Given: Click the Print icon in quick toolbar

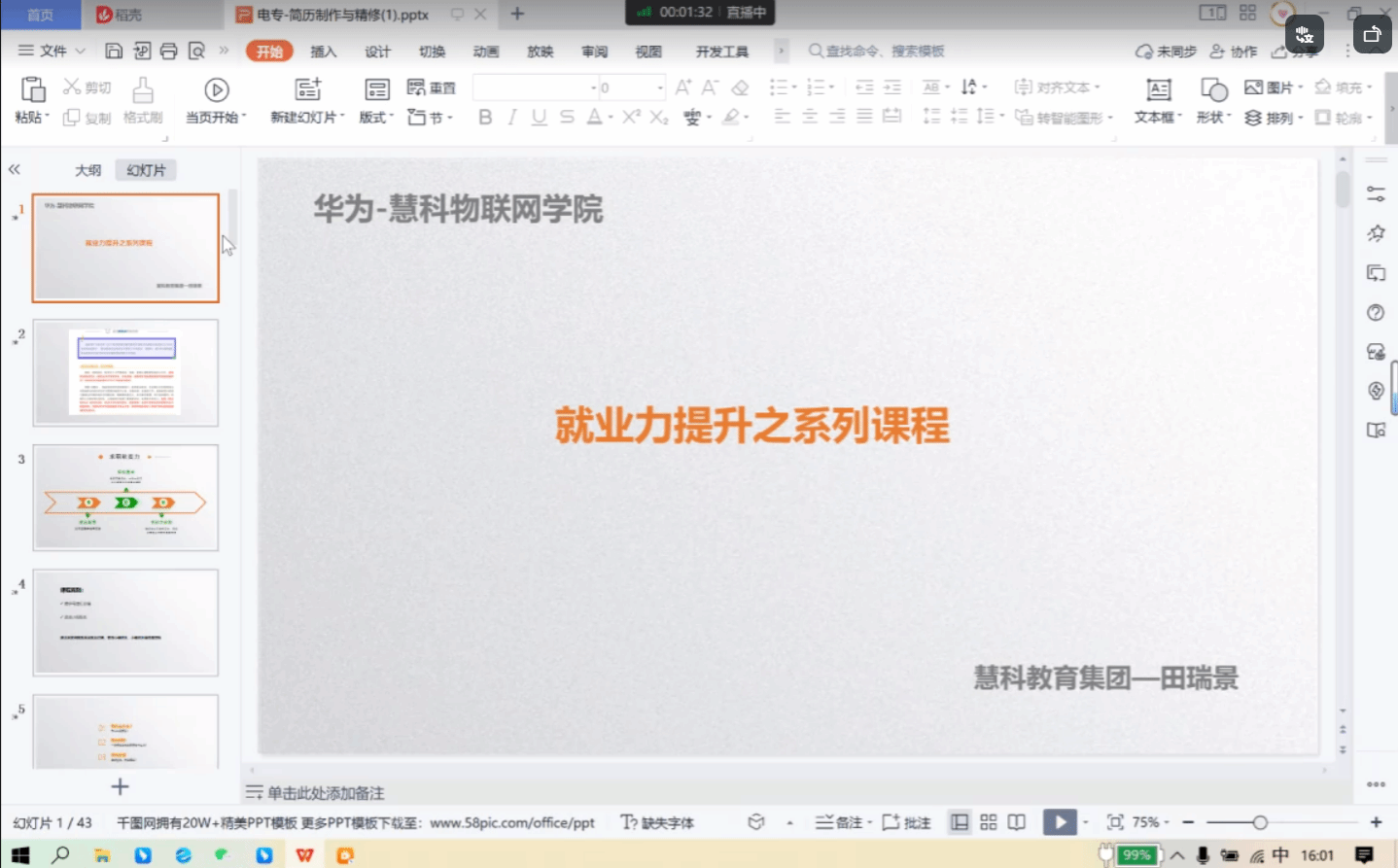Looking at the screenshot, I should [x=169, y=51].
